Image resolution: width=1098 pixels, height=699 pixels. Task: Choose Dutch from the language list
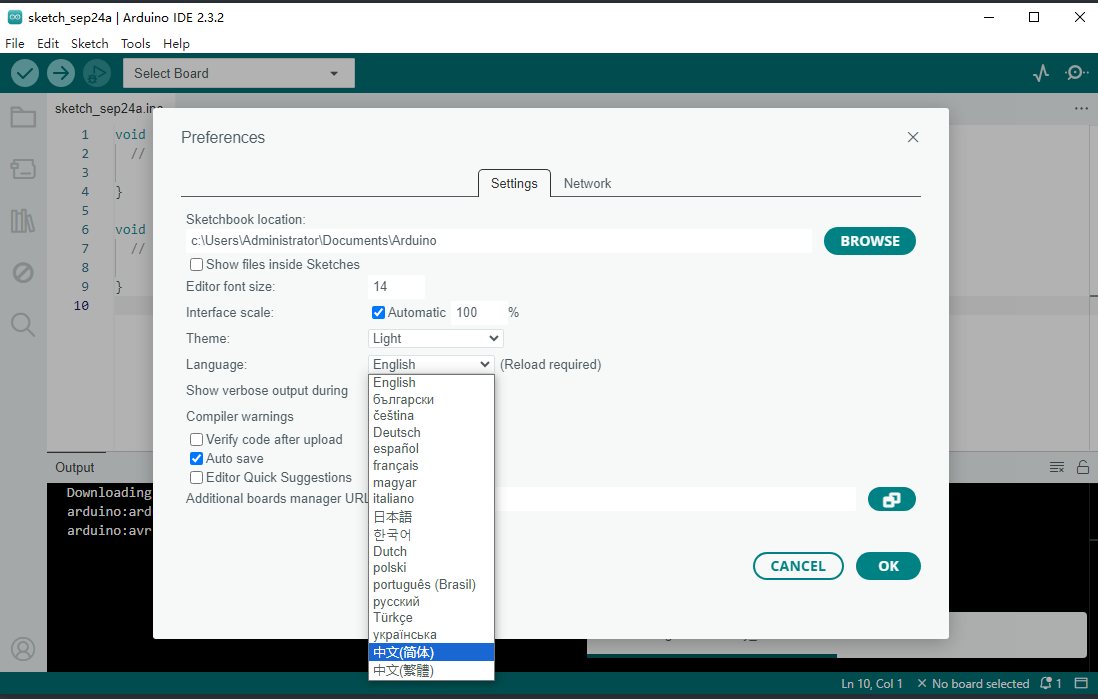[x=431, y=551]
